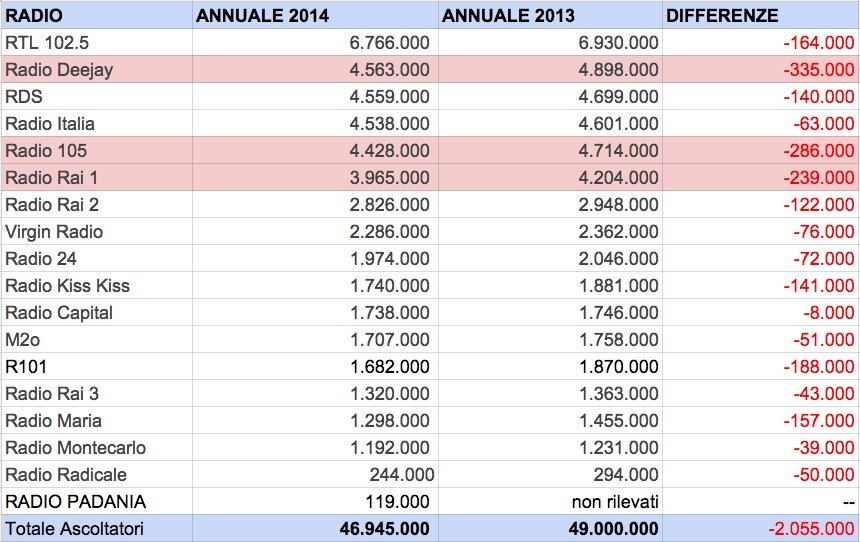Select the 4.714.000 Radio 105 value

(x=618, y=150)
